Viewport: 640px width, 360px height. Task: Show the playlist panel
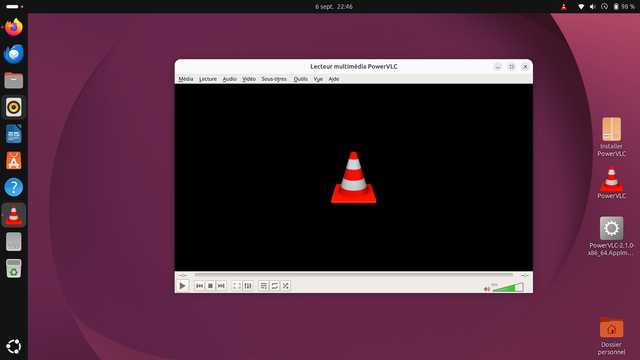[264, 286]
